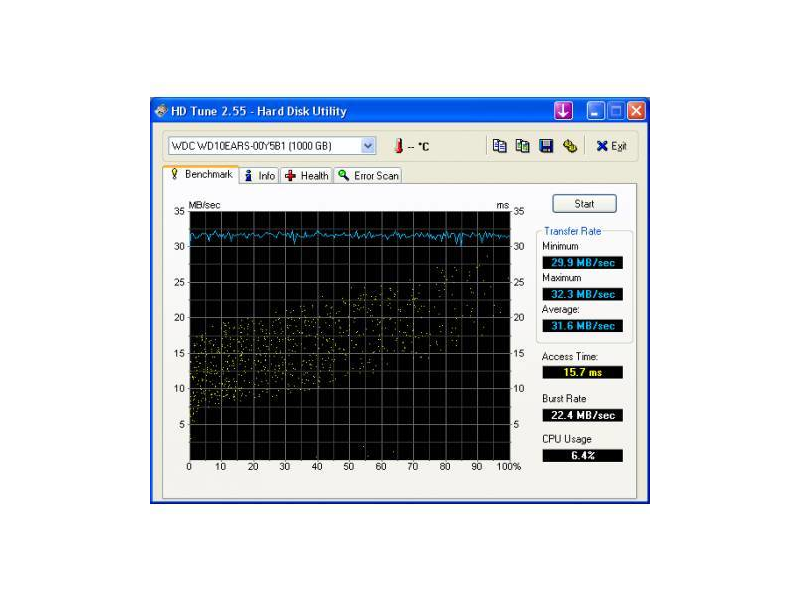Click the HD Tune title bar app icon
800x600 pixels.
click(161, 111)
